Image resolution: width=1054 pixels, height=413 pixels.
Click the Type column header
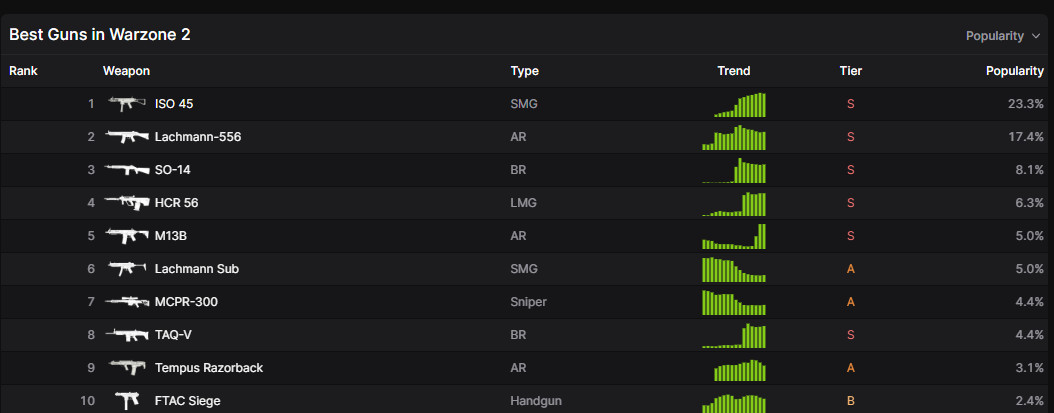point(525,71)
